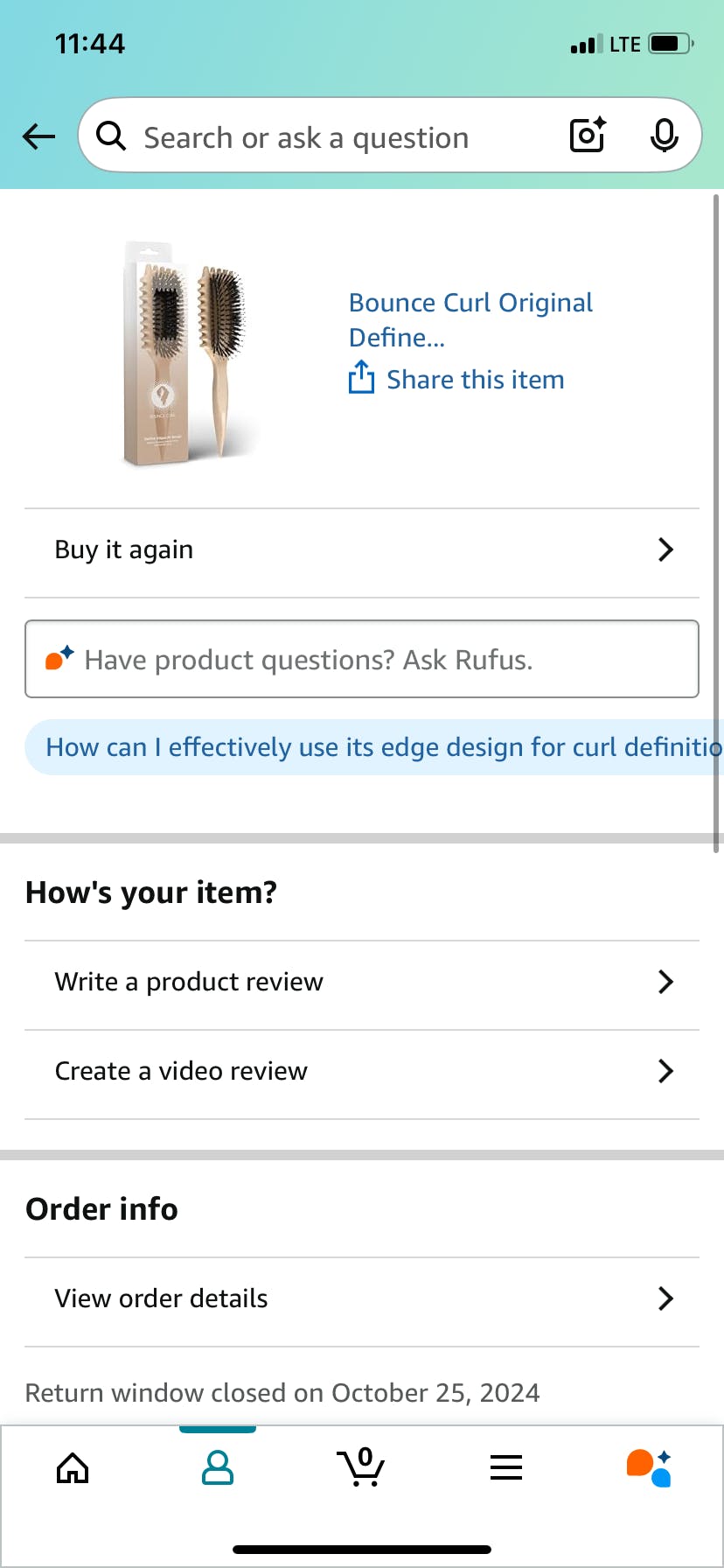Open the account profile tab
The width and height of the screenshot is (724, 1568).
[217, 1468]
